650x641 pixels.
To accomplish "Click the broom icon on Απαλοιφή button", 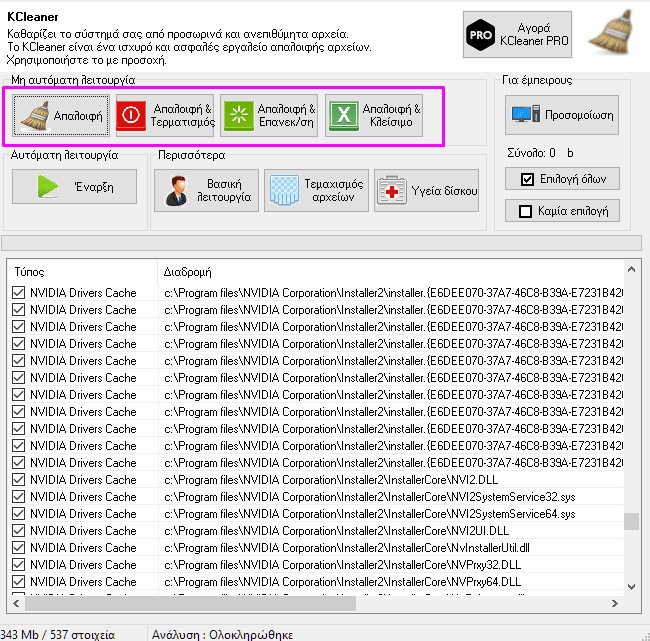I will (35, 116).
